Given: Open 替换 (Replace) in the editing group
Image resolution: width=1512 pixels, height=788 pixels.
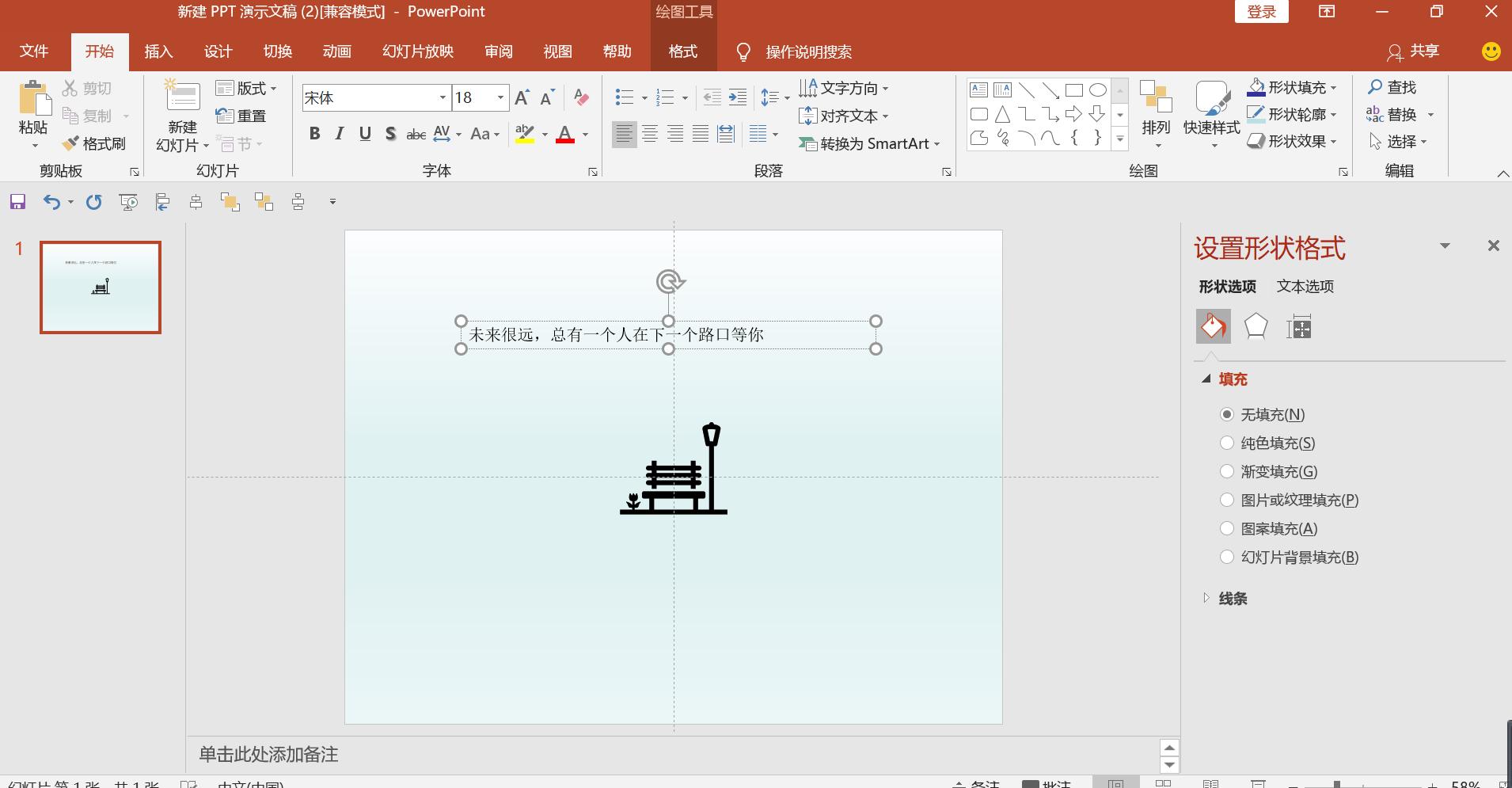Looking at the screenshot, I should (x=1401, y=115).
